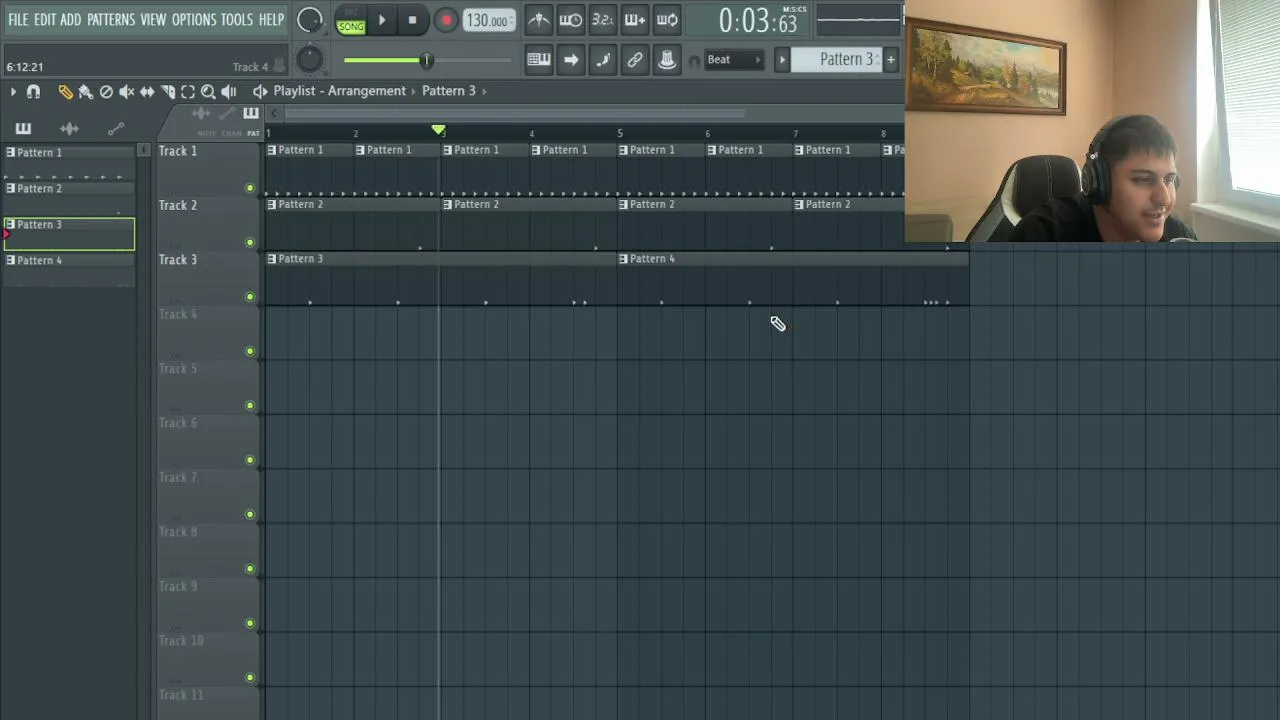
Task: Add a new pattern with plus button
Action: 890,60
